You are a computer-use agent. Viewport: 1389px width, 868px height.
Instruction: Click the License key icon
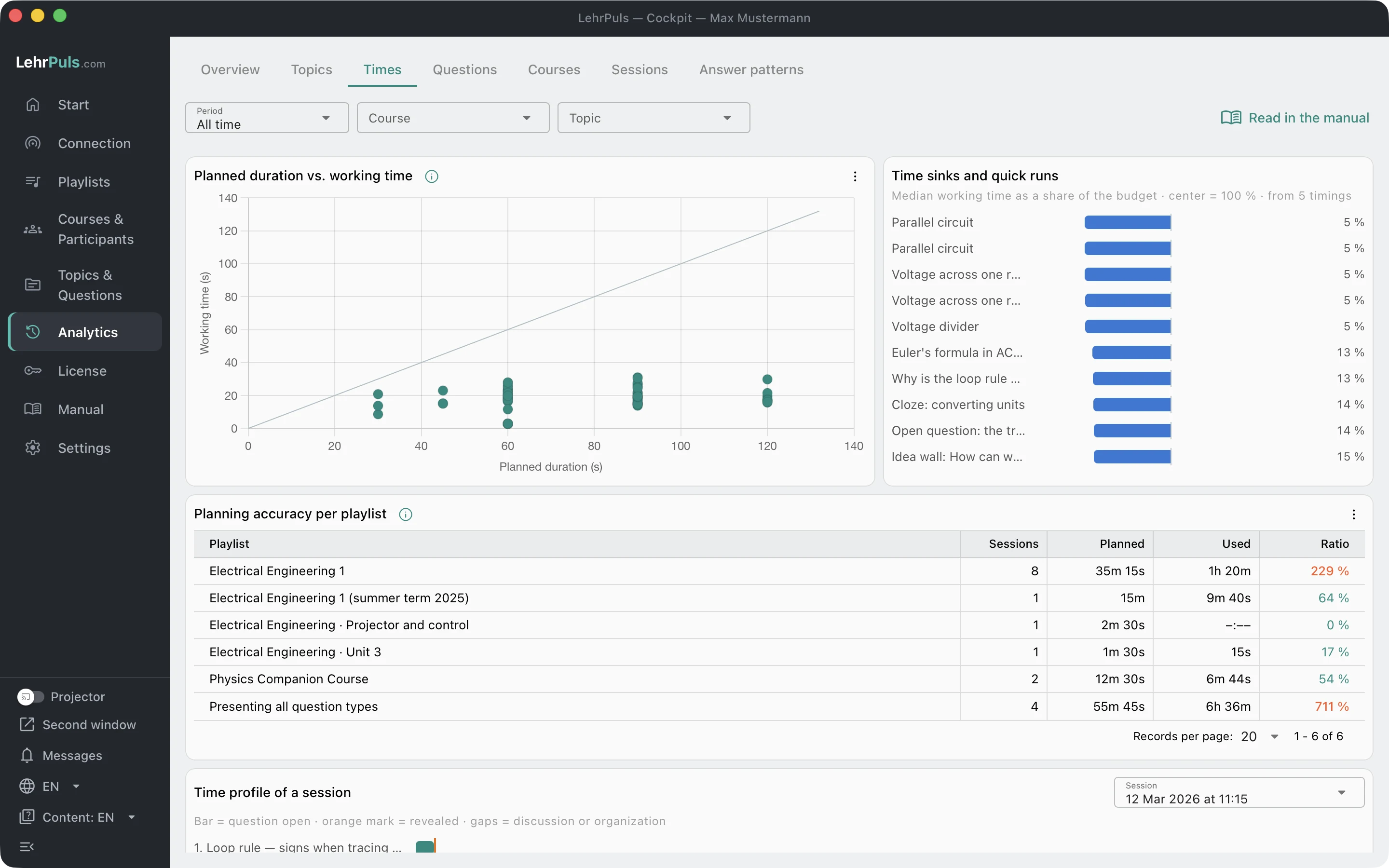(33, 370)
